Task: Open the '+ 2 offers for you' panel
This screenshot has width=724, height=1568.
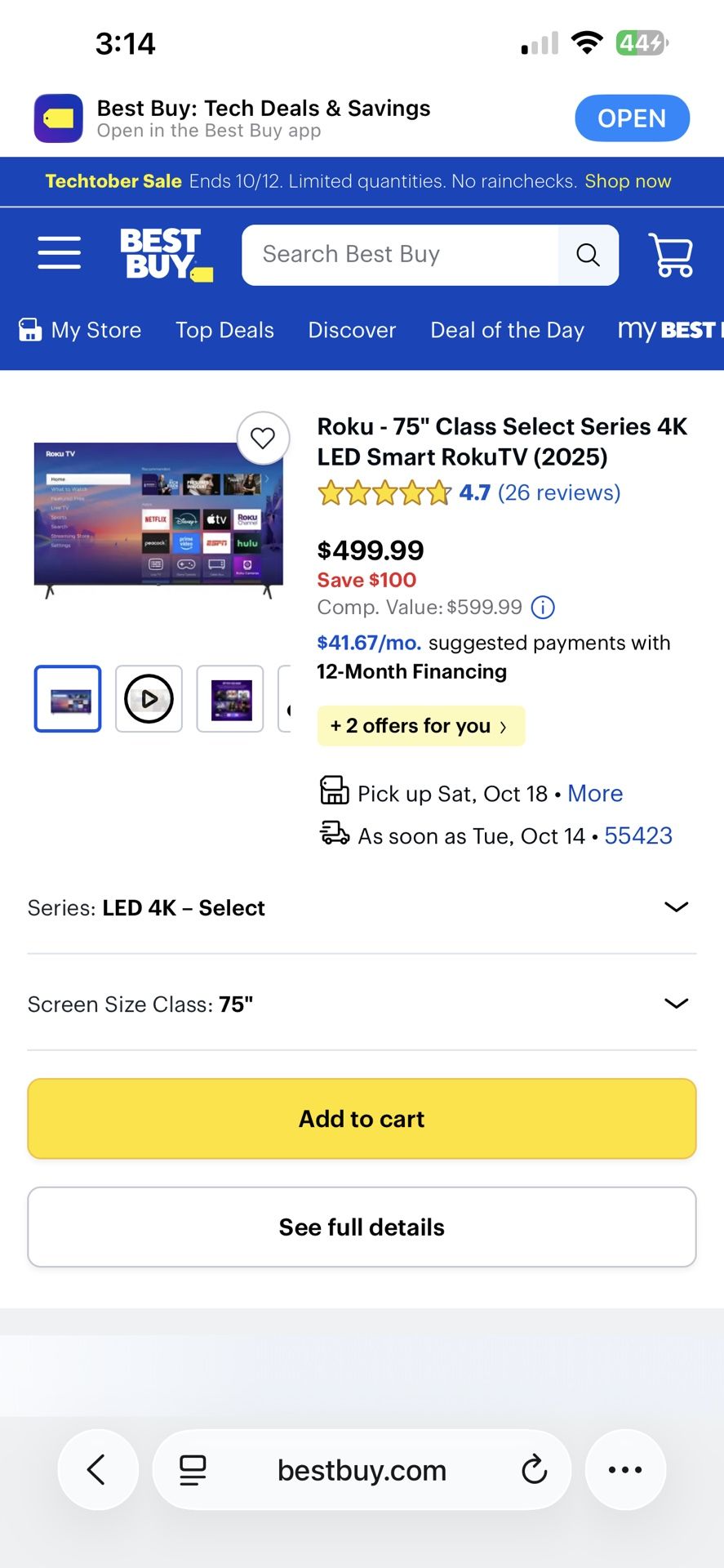Action: click(x=420, y=725)
